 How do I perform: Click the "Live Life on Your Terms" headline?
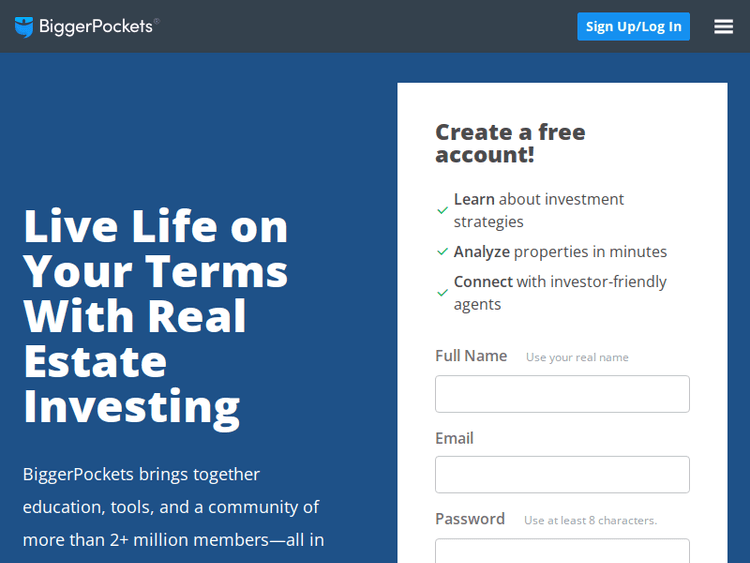[156, 315]
